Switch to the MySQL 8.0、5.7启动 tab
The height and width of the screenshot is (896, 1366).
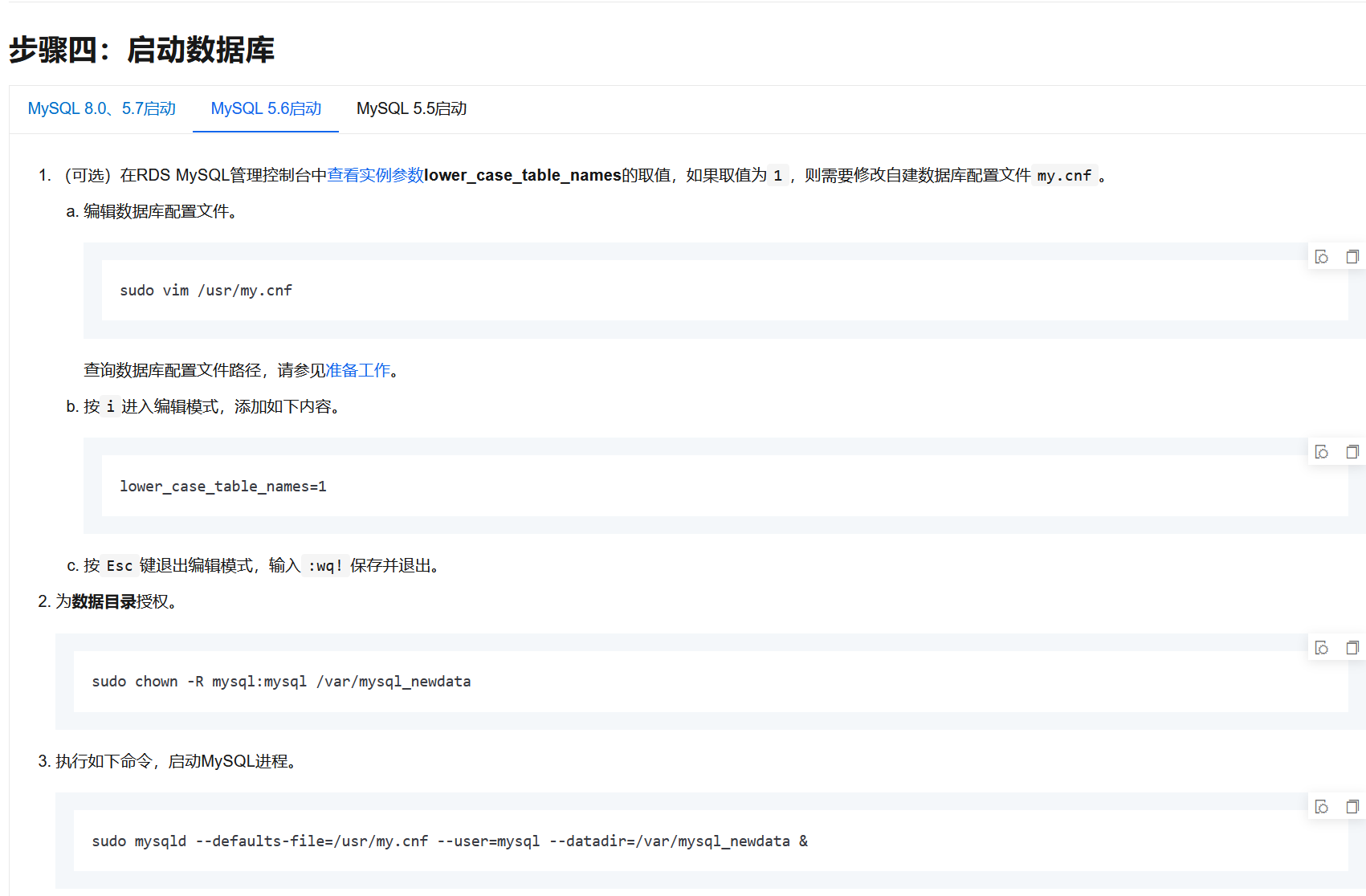click(x=101, y=108)
